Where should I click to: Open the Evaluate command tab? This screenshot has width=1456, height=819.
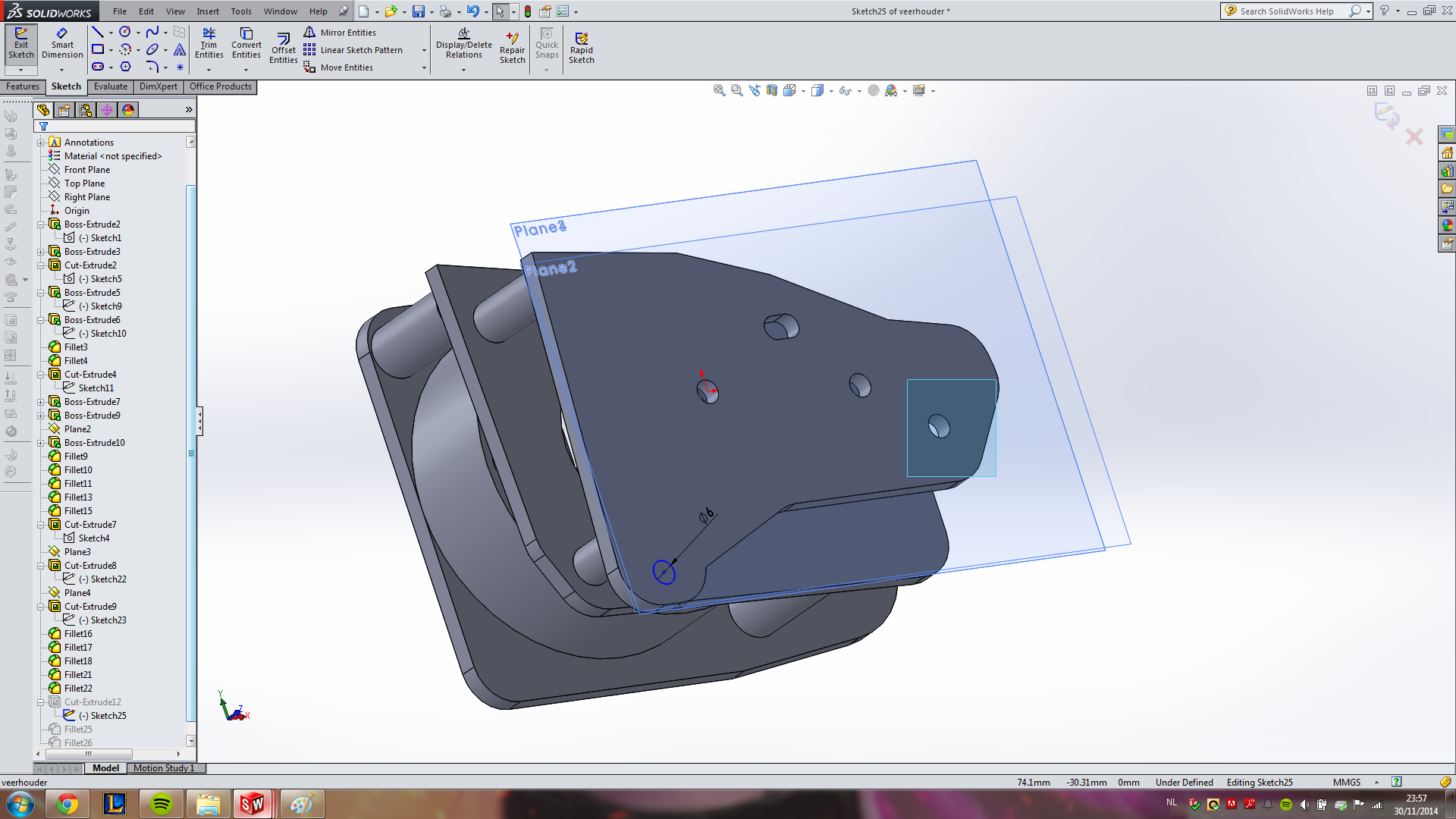tap(111, 86)
